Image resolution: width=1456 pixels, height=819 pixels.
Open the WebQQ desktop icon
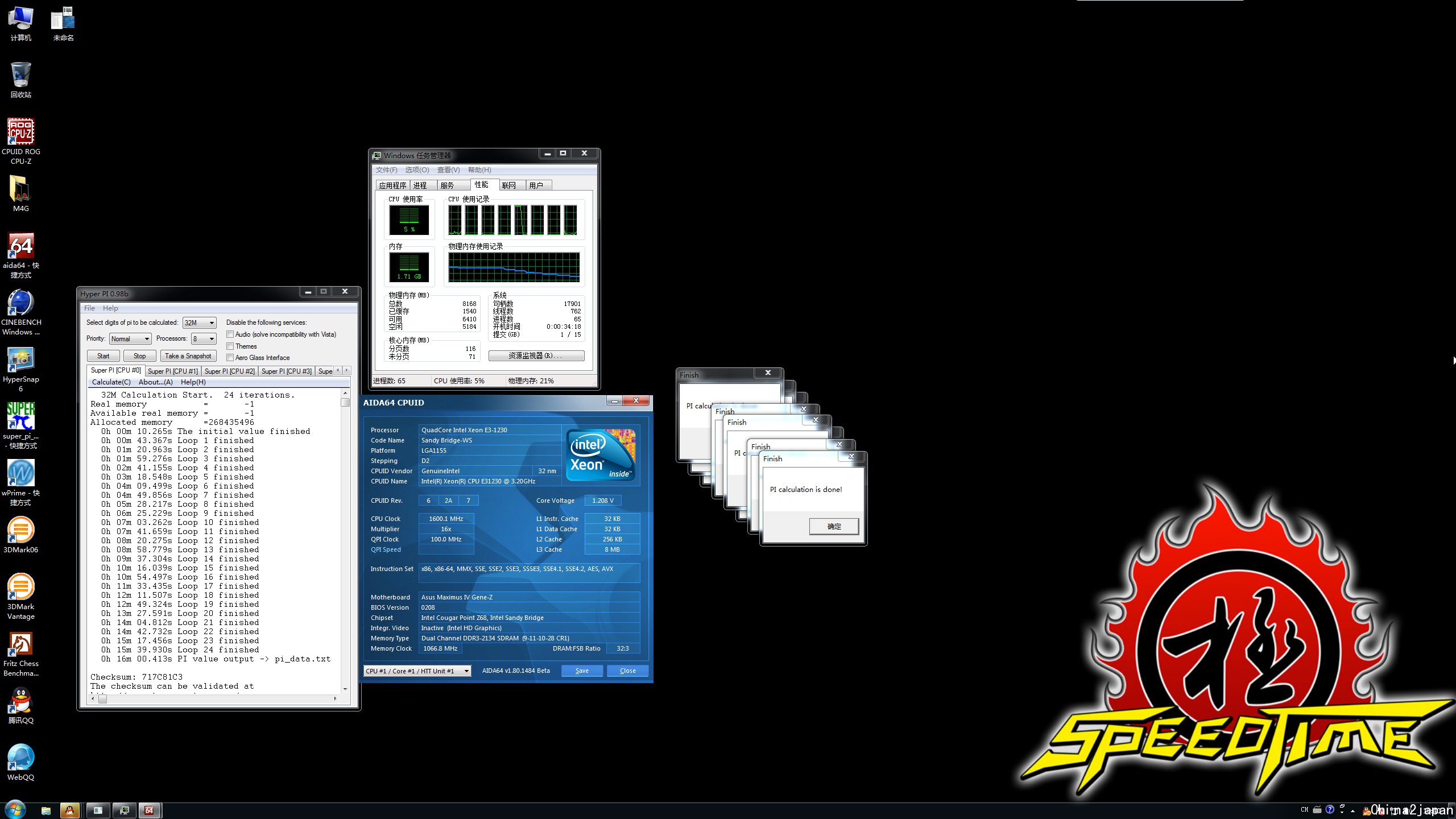pos(21,763)
